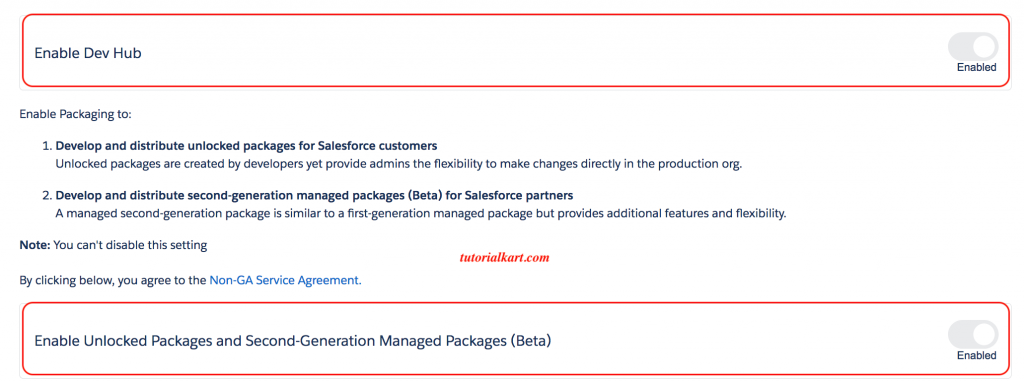Click the bold 'Note:' label

[35, 246]
